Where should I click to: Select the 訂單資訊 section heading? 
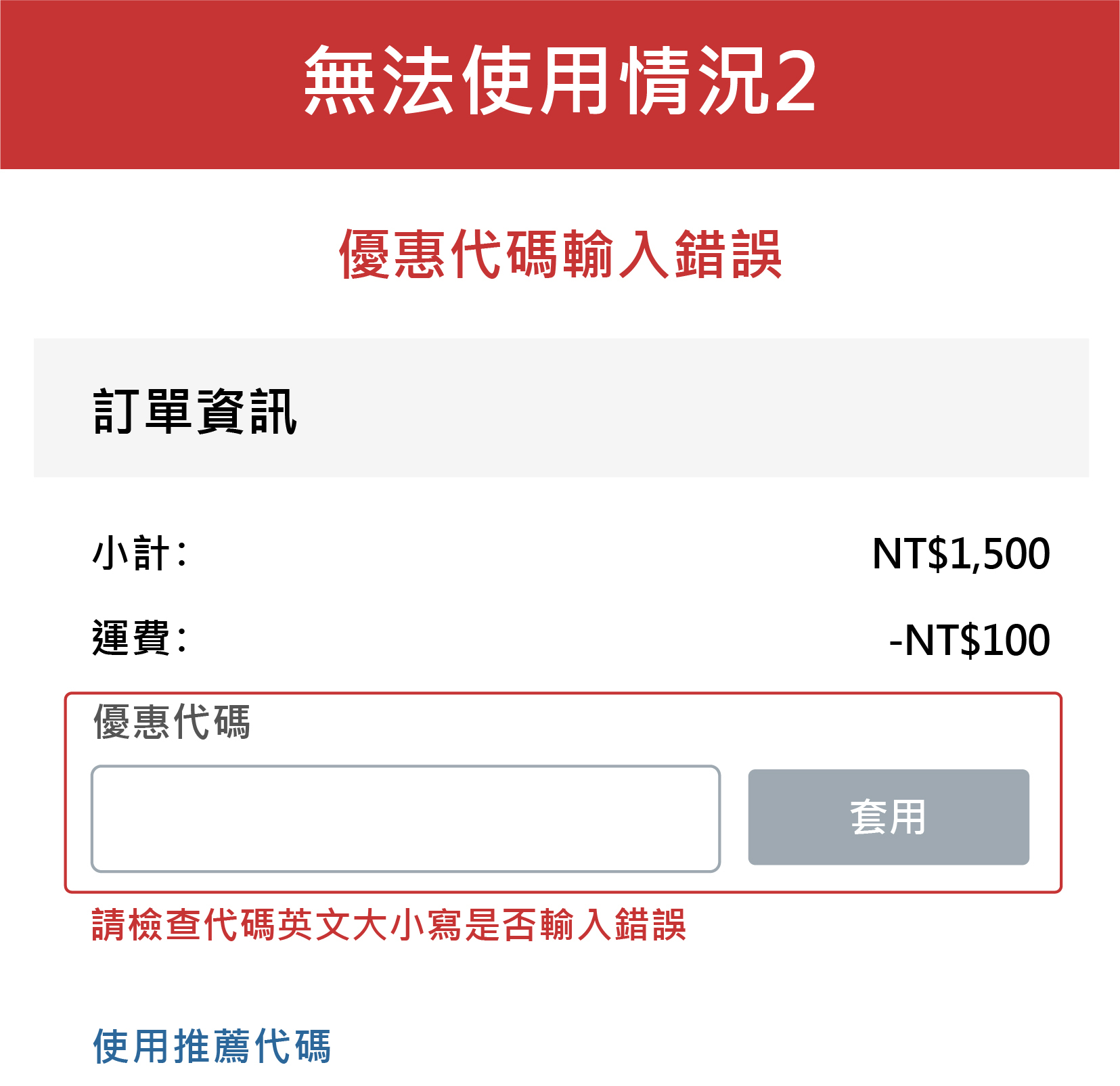[x=195, y=411]
